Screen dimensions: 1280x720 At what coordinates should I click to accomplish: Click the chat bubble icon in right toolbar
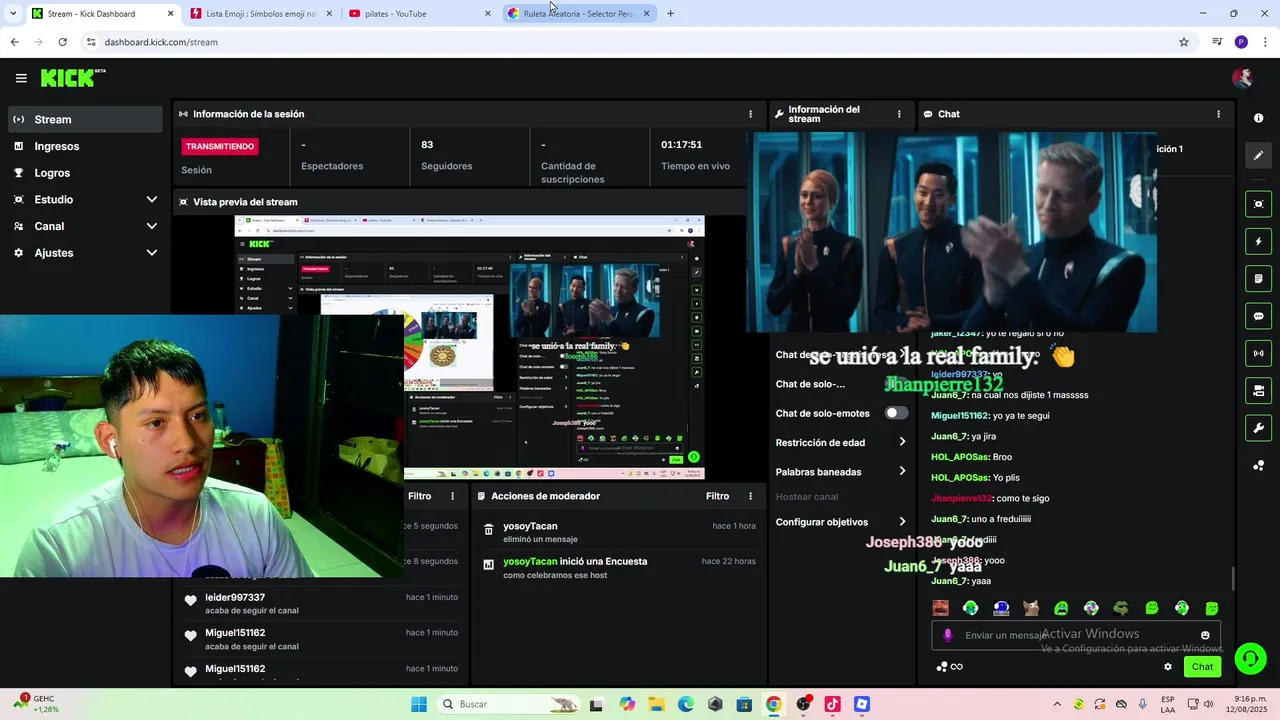coord(1258,316)
